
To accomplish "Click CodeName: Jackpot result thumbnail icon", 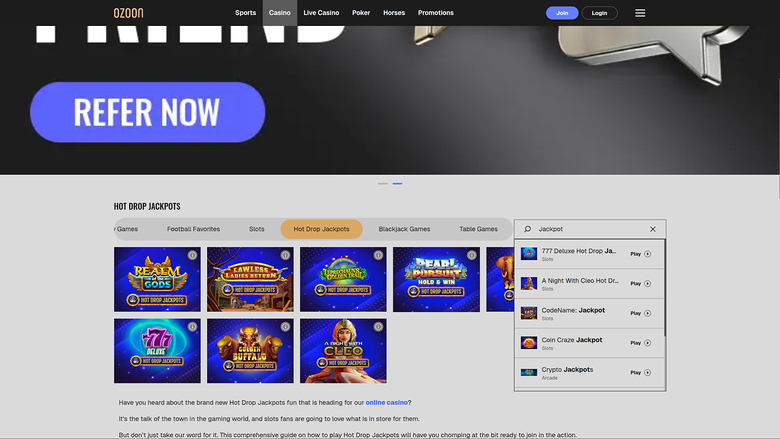I will point(529,313).
